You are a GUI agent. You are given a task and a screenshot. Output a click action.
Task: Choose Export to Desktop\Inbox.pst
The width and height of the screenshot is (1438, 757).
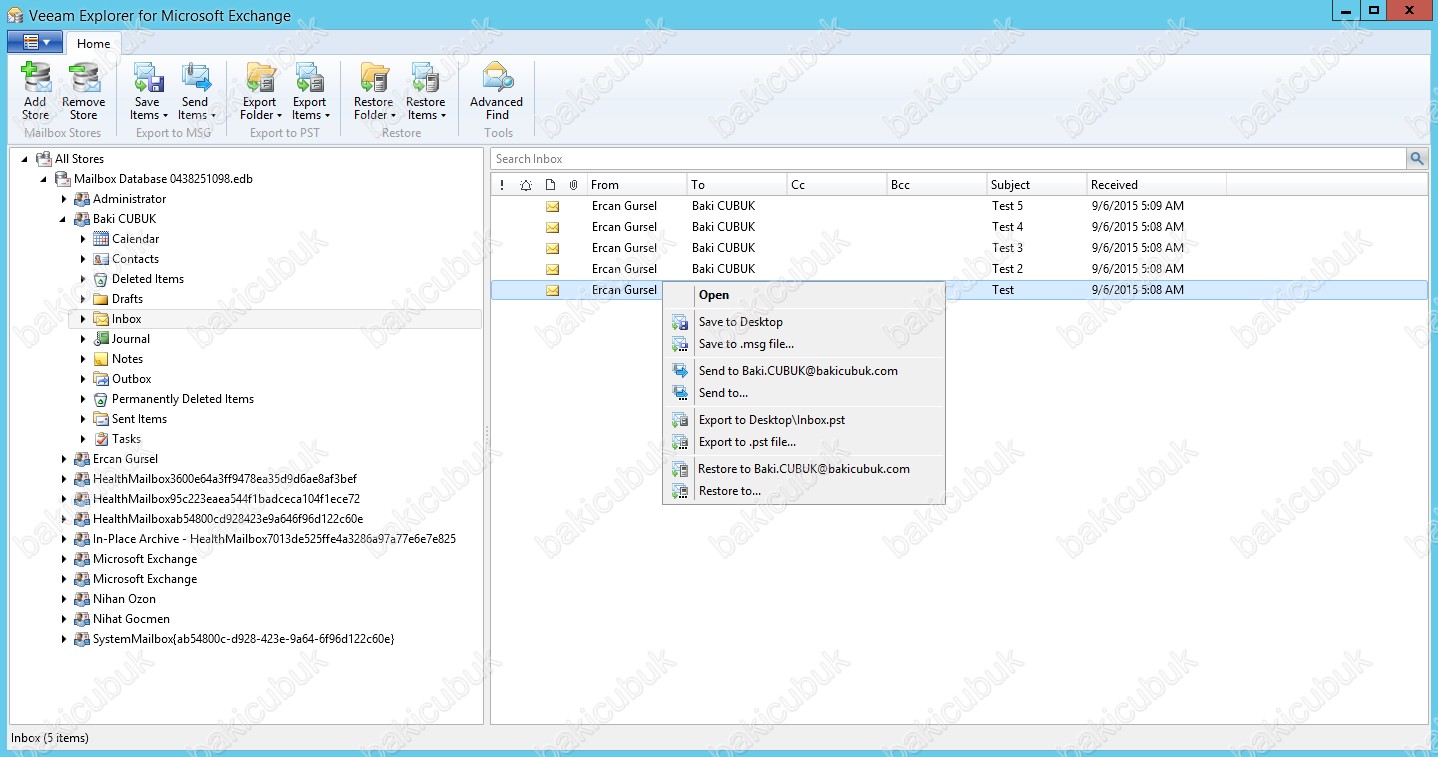804,420
